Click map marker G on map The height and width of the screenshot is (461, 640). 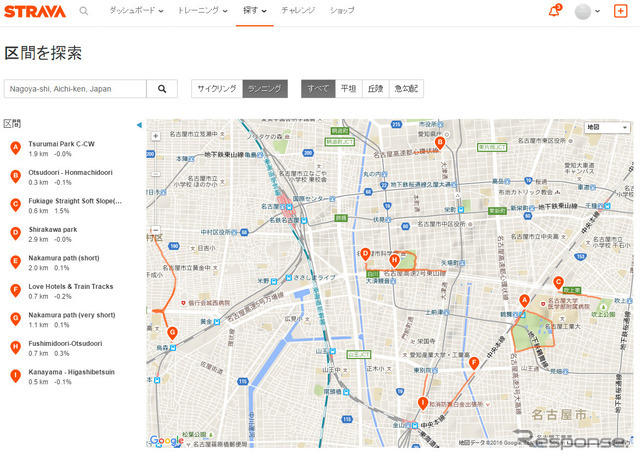click(x=173, y=334)
